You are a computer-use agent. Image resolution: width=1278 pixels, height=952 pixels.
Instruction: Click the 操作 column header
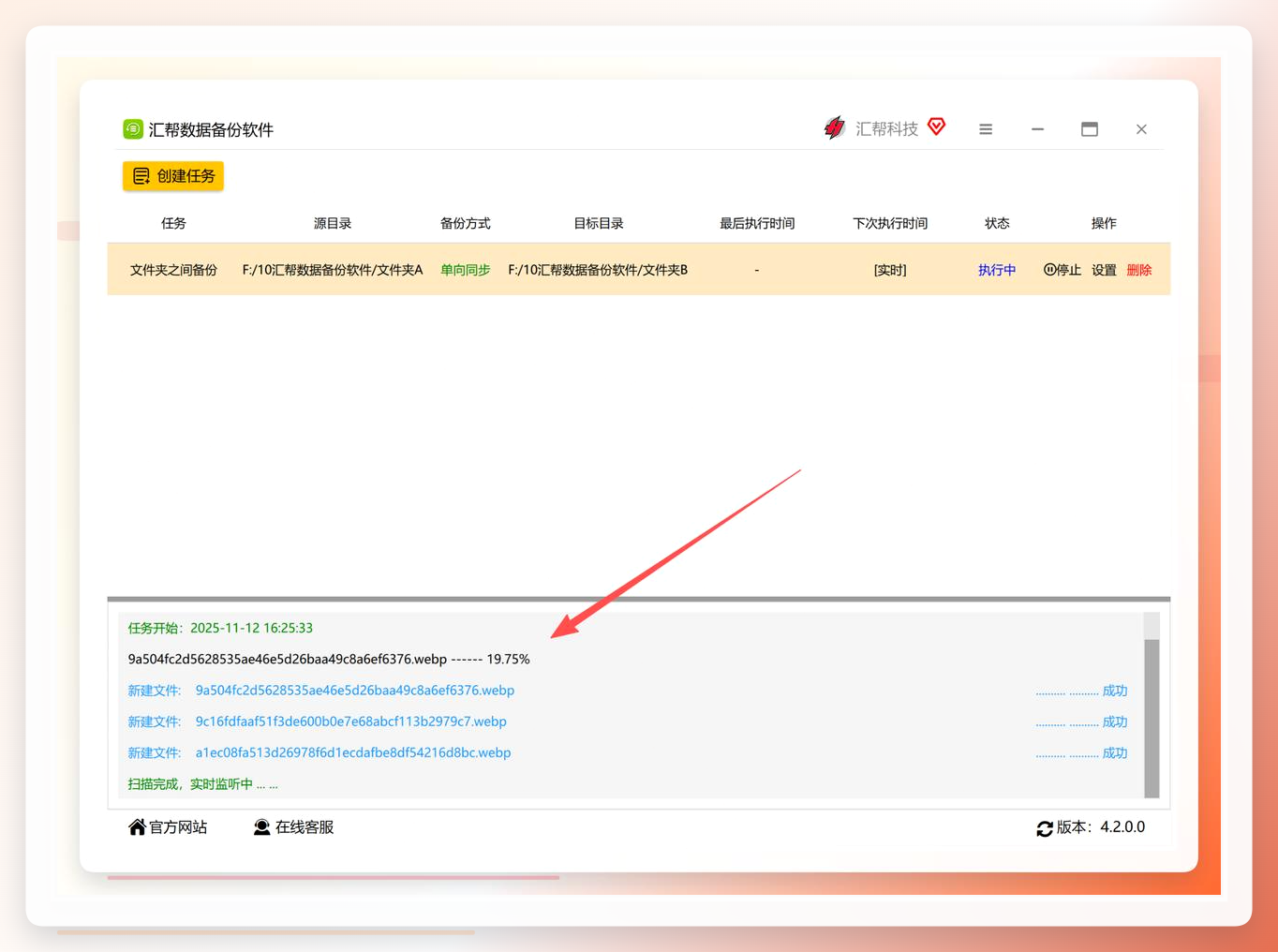coord(1104,223)
